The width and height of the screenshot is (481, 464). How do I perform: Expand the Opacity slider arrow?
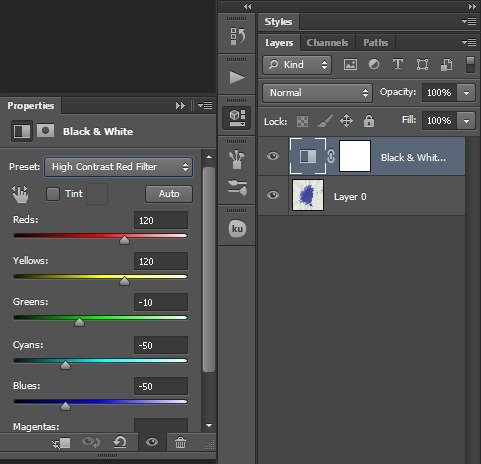tap(466, 93)
